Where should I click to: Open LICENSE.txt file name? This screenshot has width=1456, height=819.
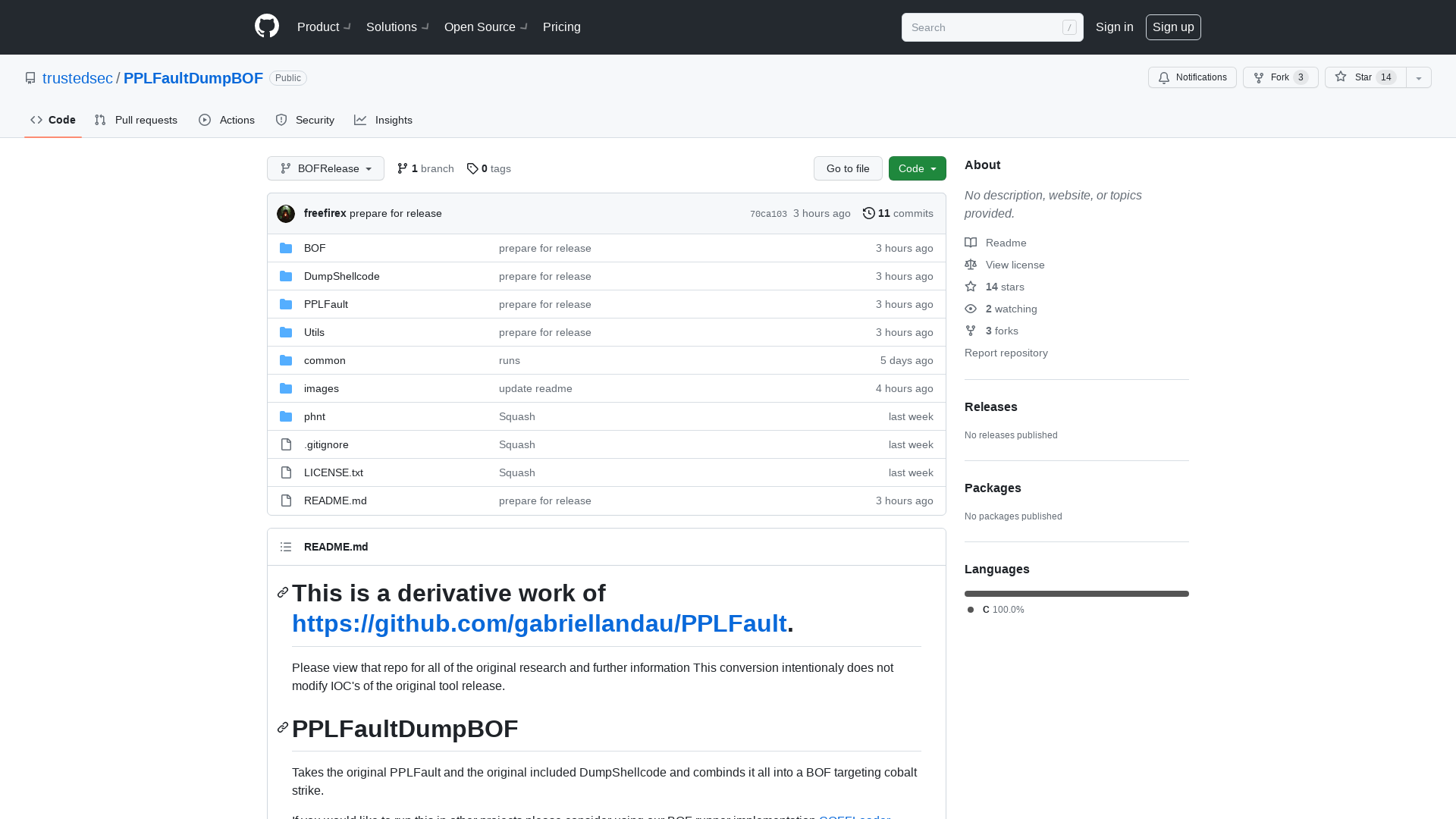334,472
